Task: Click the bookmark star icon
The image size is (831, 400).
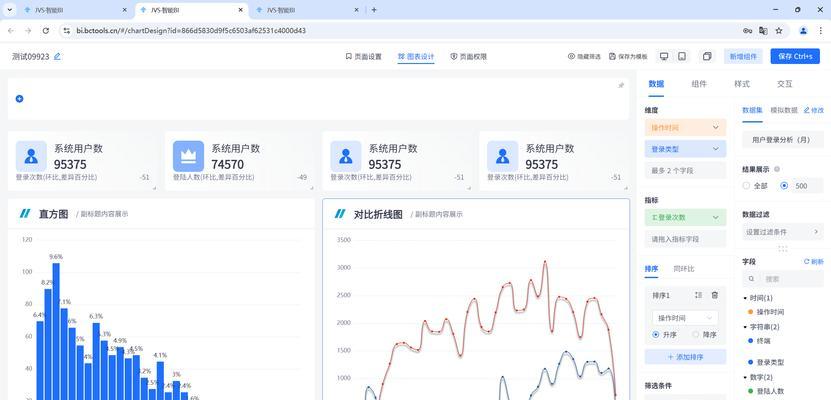Action: (x=779, y=31)
